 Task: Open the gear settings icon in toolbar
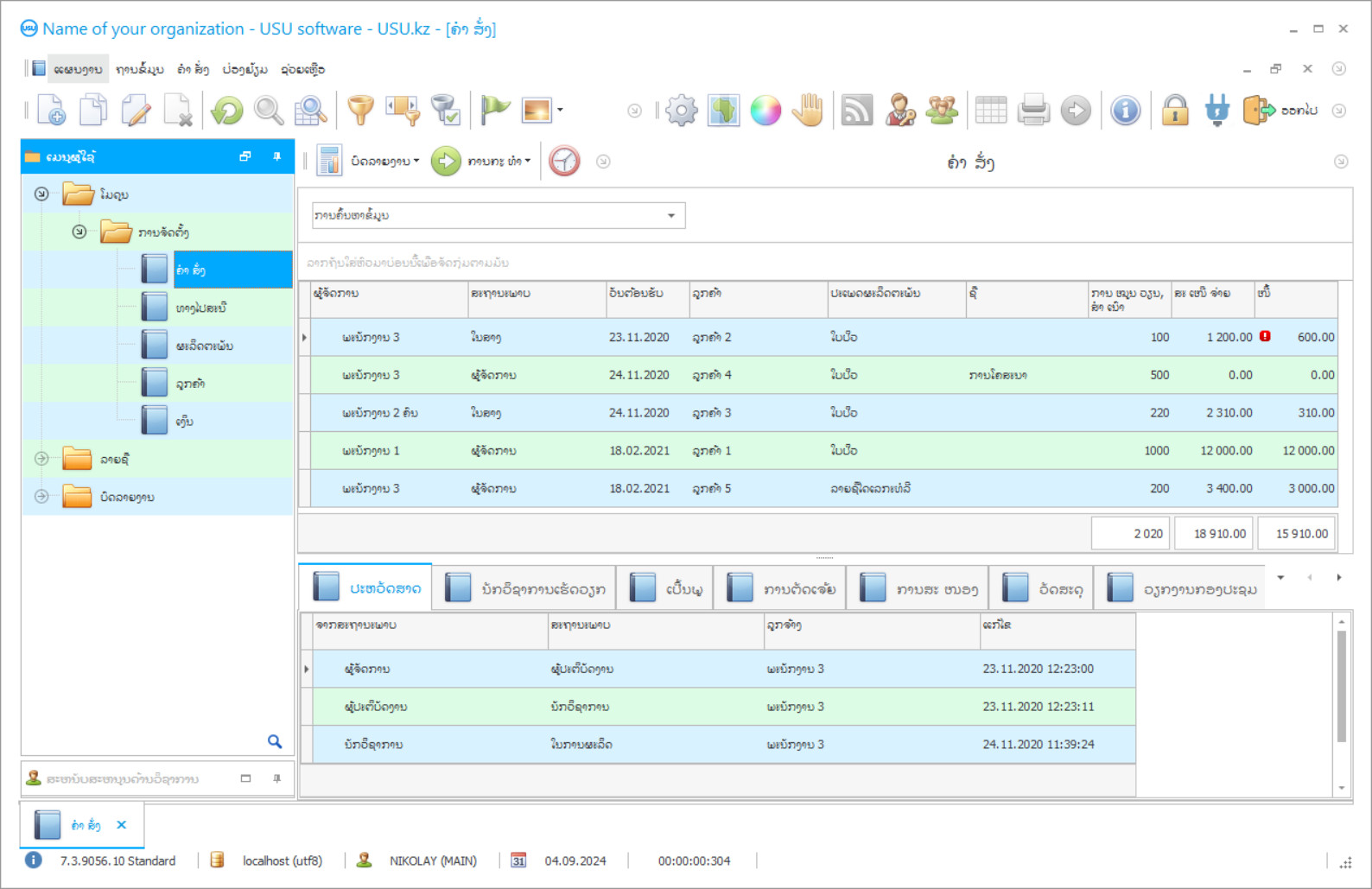point(681,111)
